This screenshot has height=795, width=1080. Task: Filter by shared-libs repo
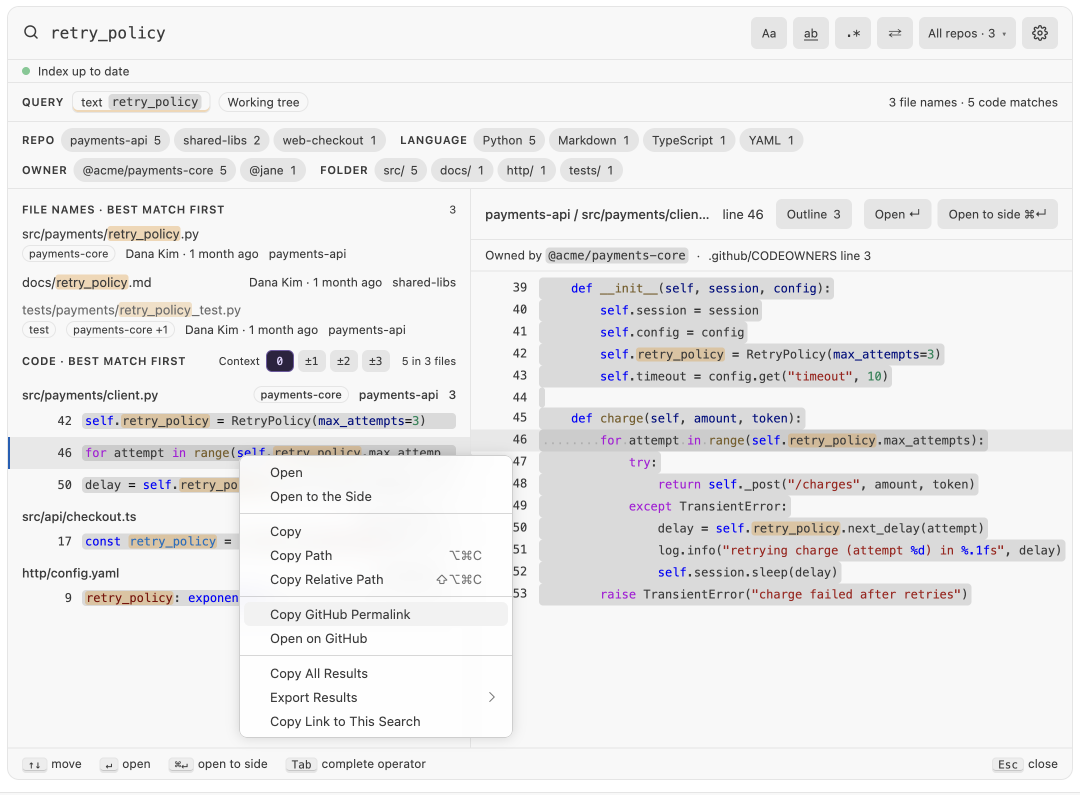[x=221, y=140]
